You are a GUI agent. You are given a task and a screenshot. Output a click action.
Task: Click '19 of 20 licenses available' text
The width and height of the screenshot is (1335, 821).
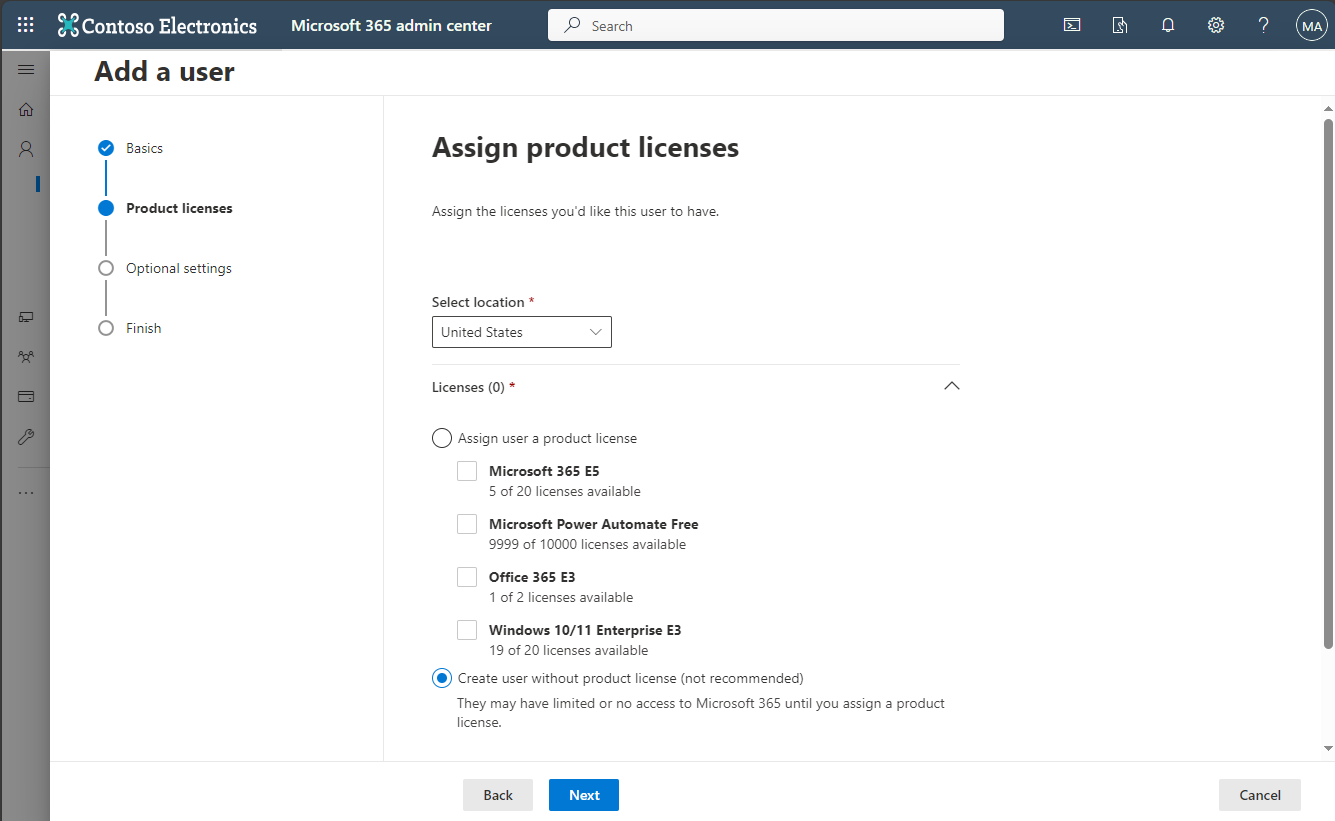(x=569, y=650)
